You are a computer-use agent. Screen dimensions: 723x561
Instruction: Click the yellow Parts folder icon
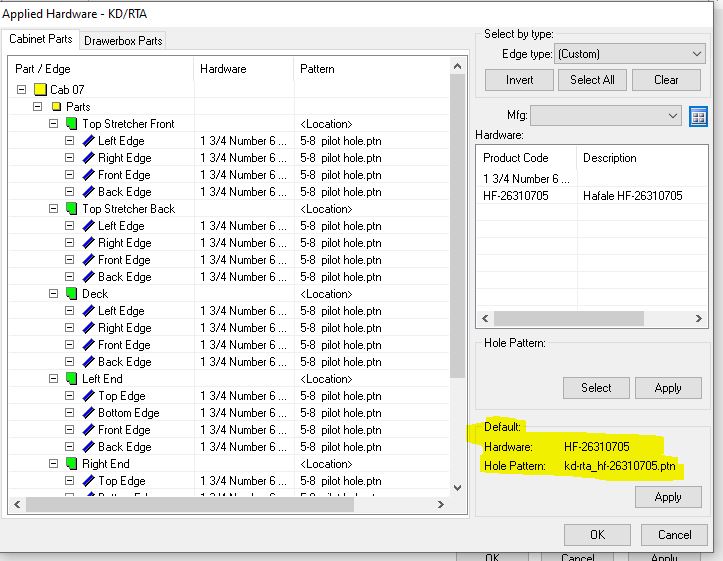point(56,106)
